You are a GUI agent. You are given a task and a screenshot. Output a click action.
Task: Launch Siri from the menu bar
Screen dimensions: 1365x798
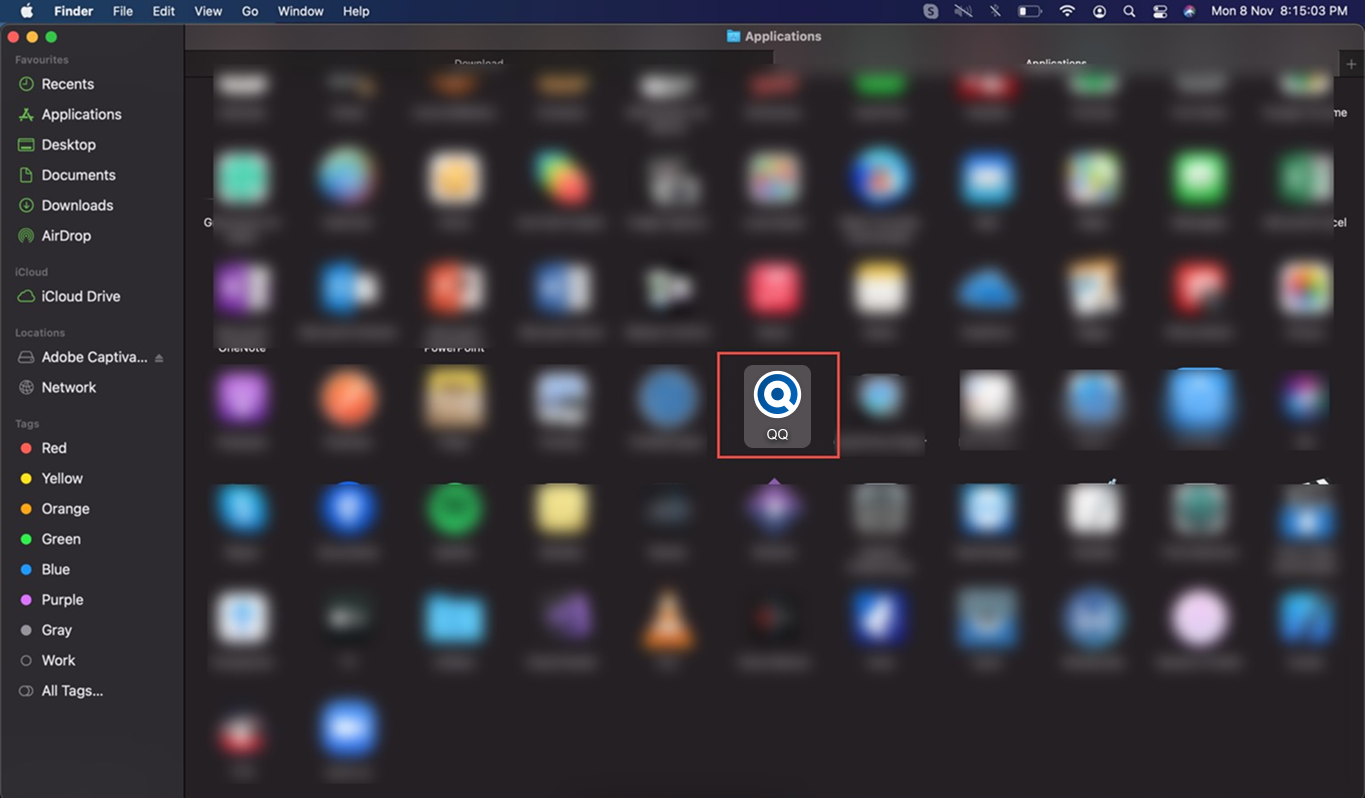1189,11
